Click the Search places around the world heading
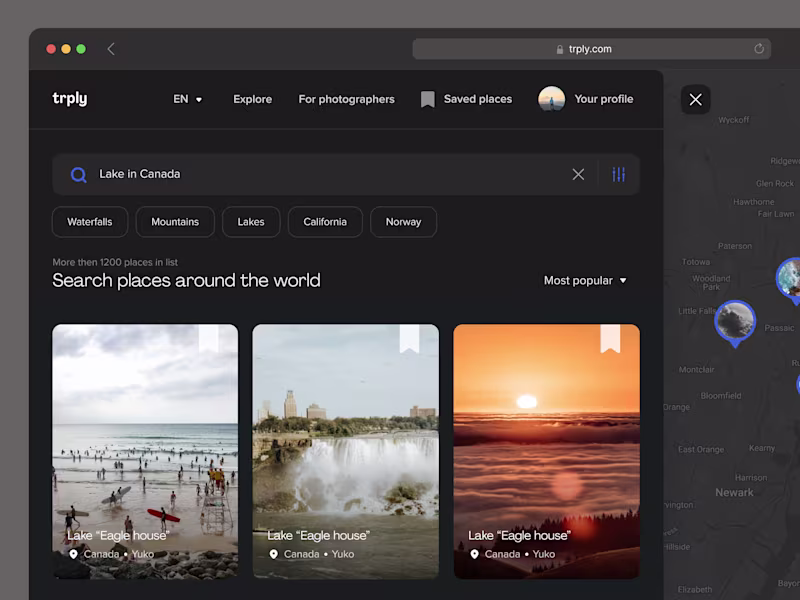 click(x=186, y=281)
